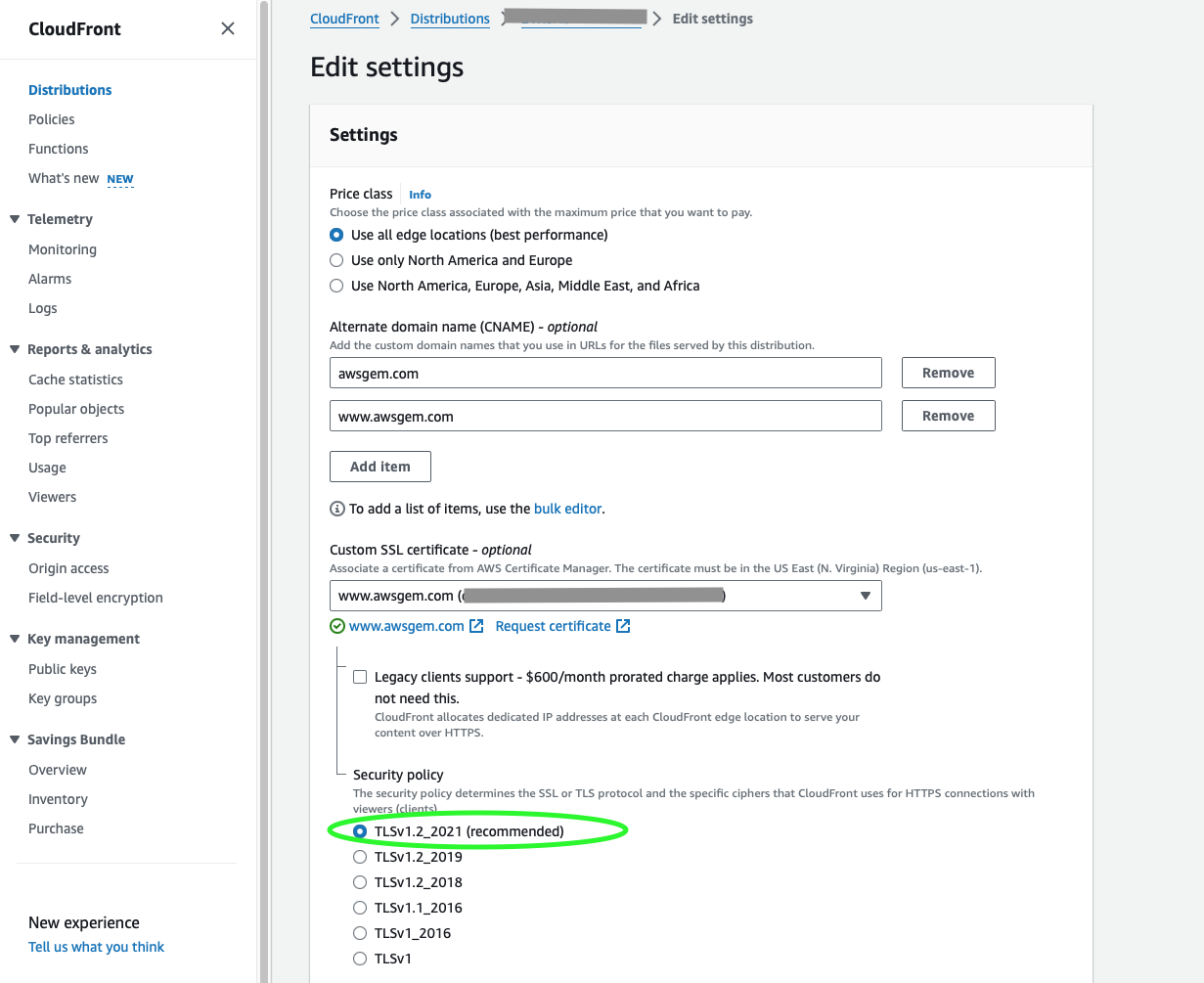Select TLSv1.2_2019 security policy
The width and height of the screenshot is (1204, 983).
pyautogui.click(x=360, y=857)
